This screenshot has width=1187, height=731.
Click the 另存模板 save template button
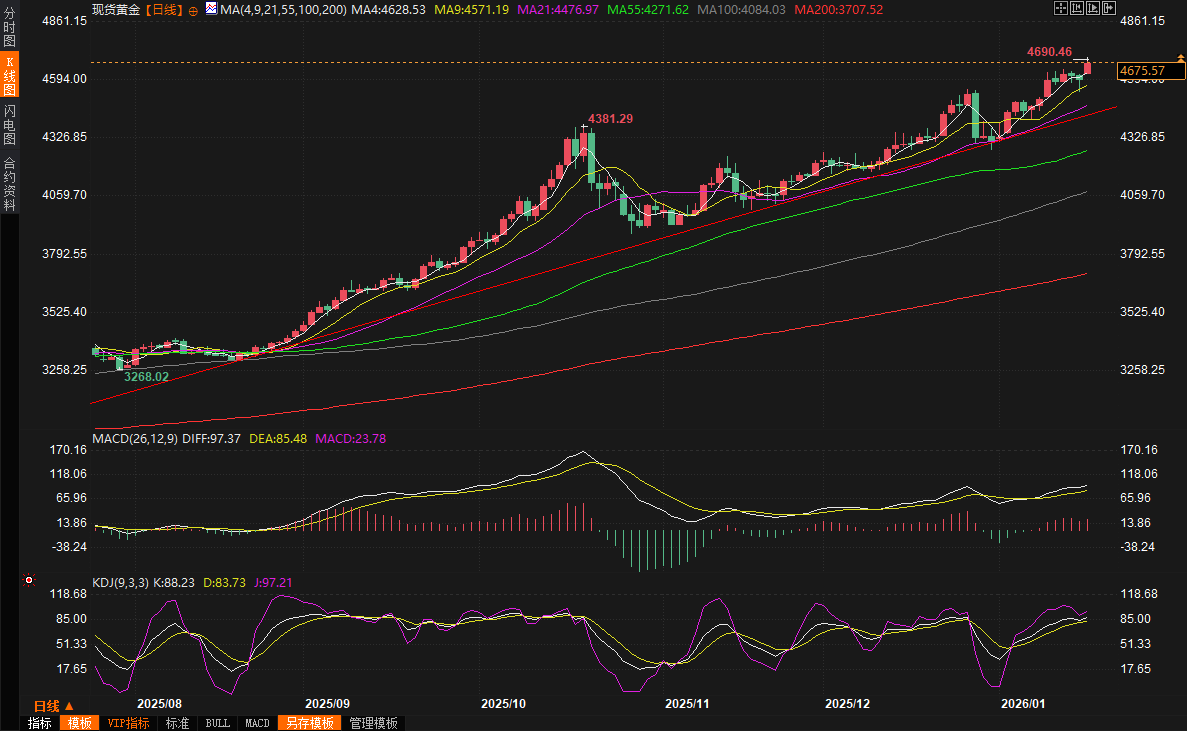coord(308,723)
